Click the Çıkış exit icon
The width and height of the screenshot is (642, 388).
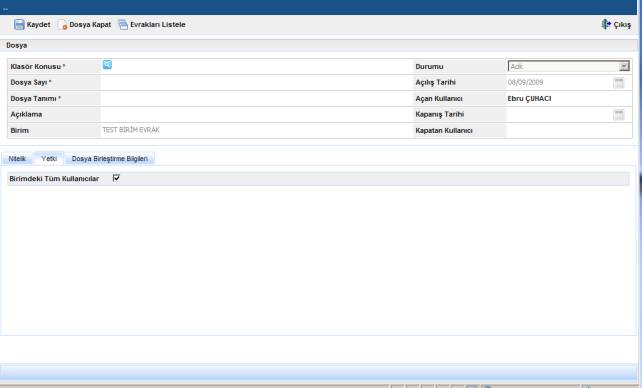click(606, 25)
